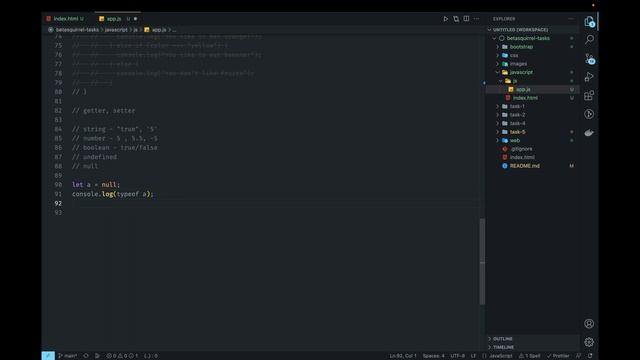Close the app.js tab via unsaved dot
The image size is (640, 360).
[x=136, y=19]
